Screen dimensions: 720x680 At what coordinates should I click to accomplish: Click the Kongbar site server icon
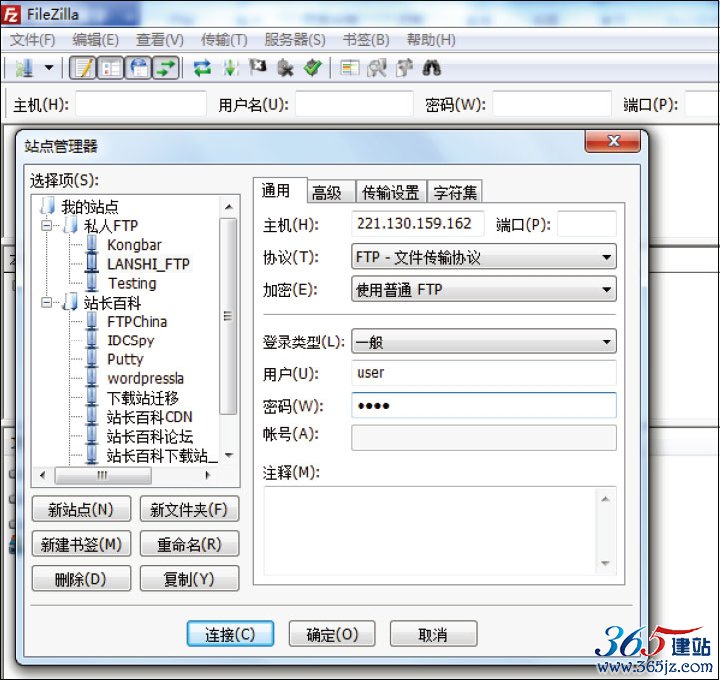pos(92,244)
